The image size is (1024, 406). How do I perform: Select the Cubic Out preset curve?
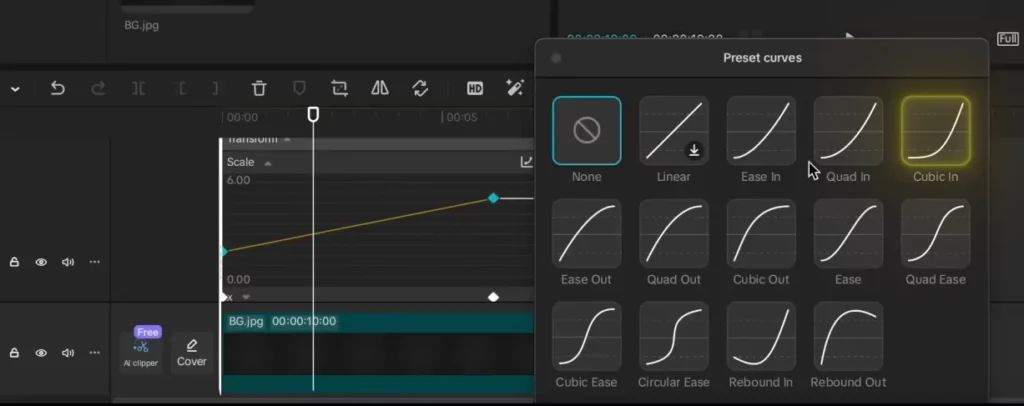(x=761, y=233)
